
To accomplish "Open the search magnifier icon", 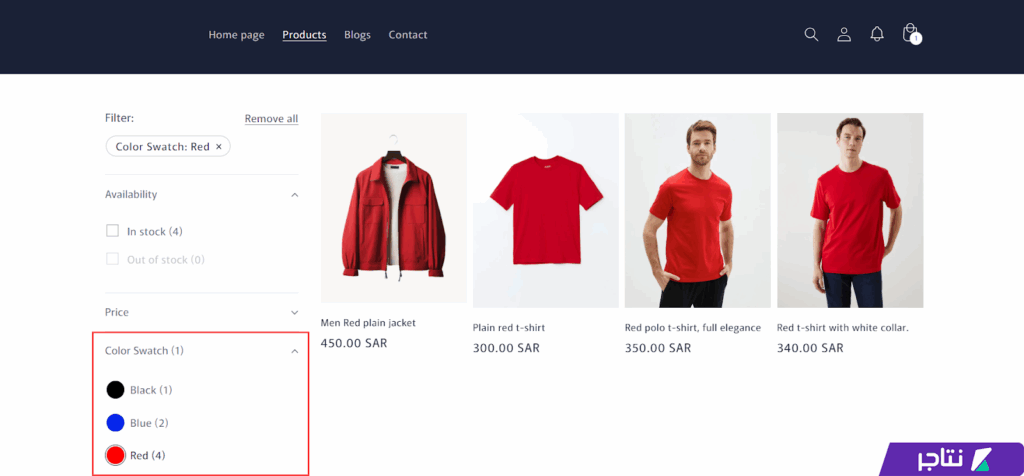I will click(x=811, y=34).
